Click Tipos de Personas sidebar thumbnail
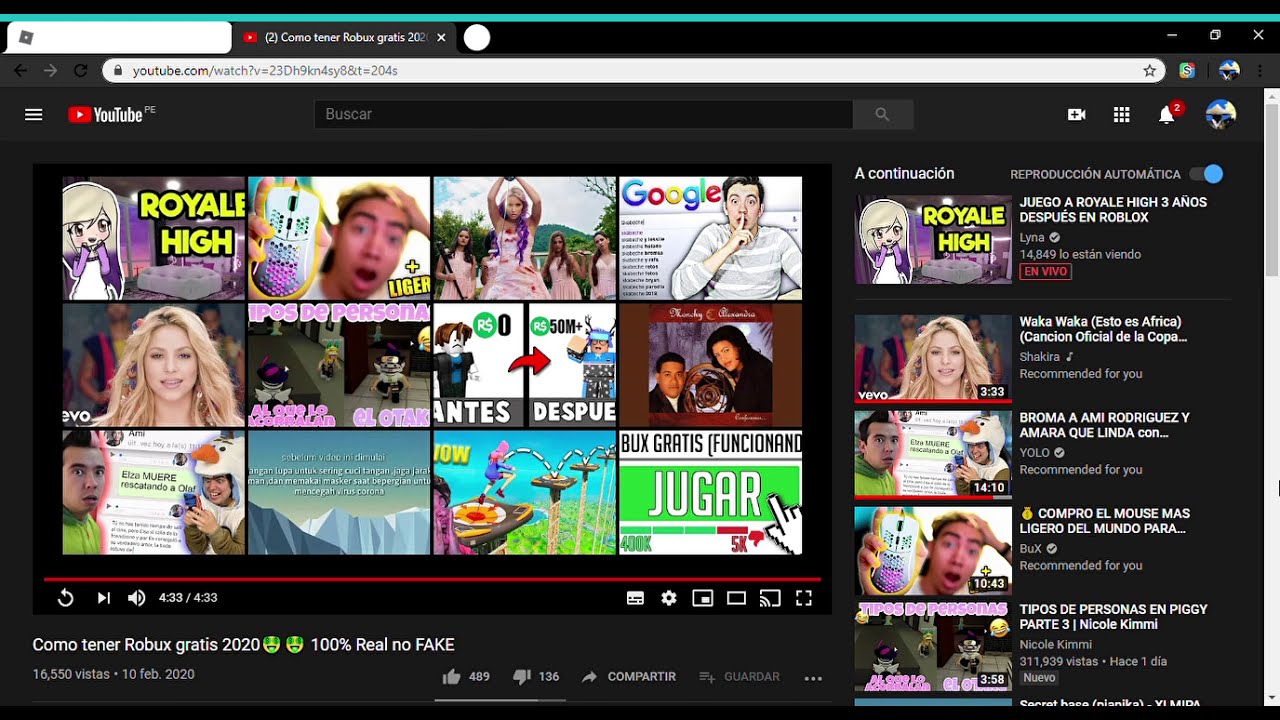Image resolution: width=1280 pixels, height=720 pixels. click(933, 646)
